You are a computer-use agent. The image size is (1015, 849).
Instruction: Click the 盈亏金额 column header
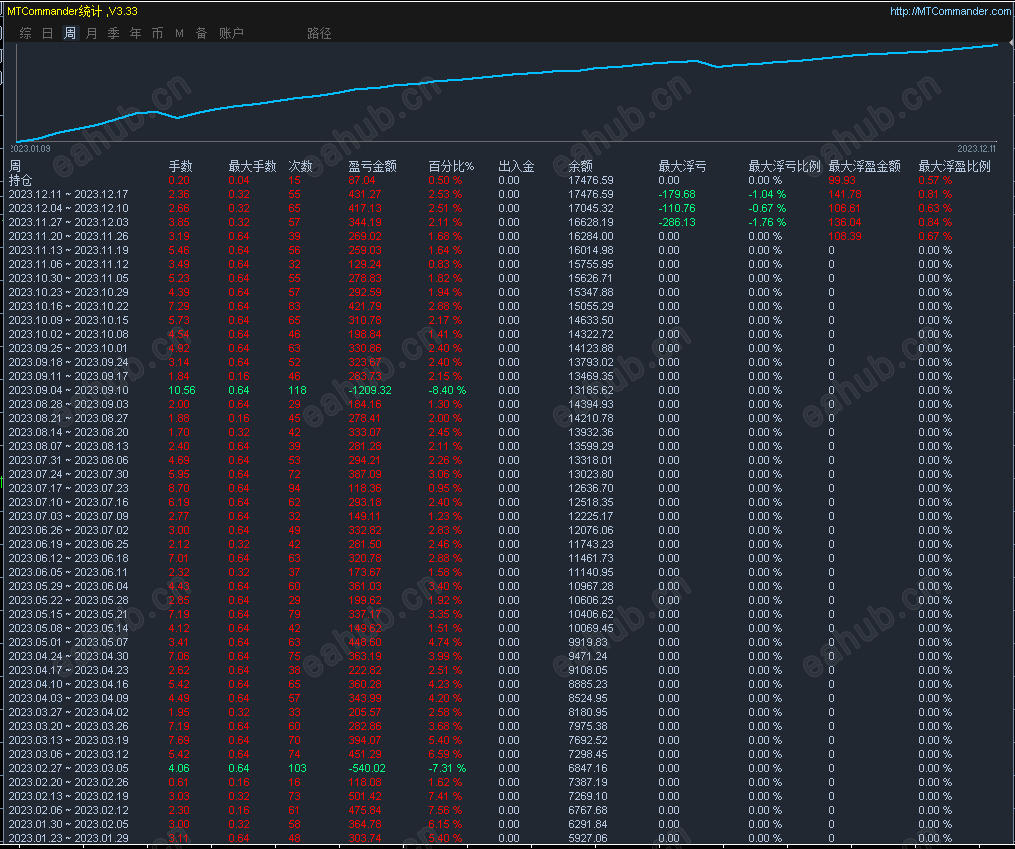pos(372,166)
